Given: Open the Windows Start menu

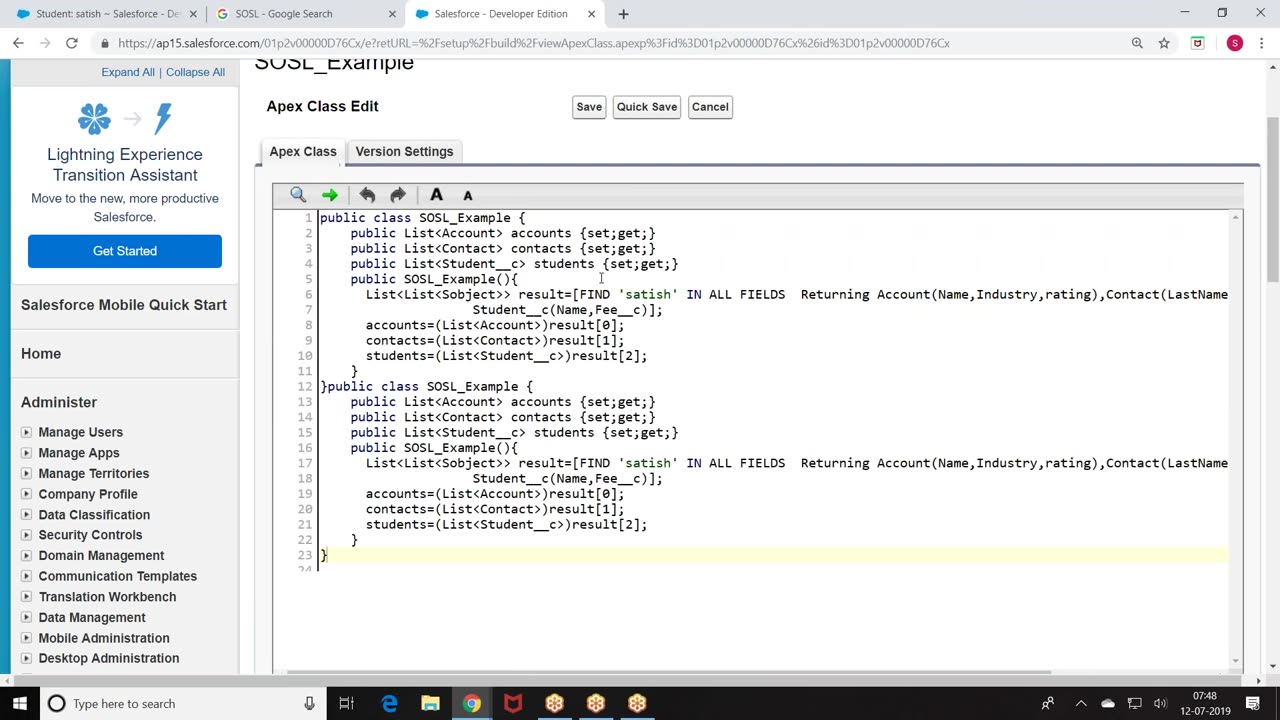Looking at the screenshot, I should click(20, 703).
